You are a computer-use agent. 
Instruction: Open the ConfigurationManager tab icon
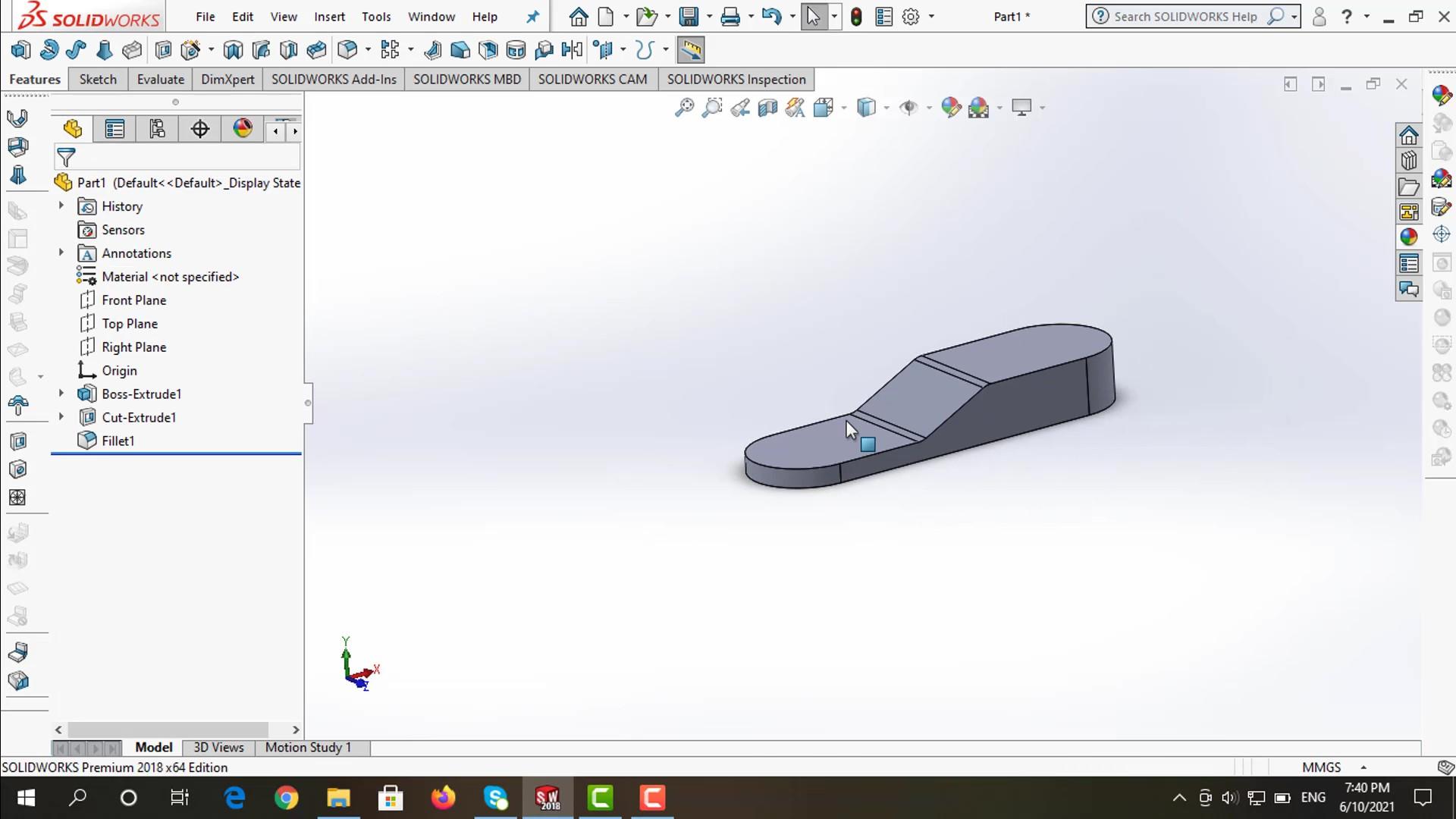click(x=157, y=129)
